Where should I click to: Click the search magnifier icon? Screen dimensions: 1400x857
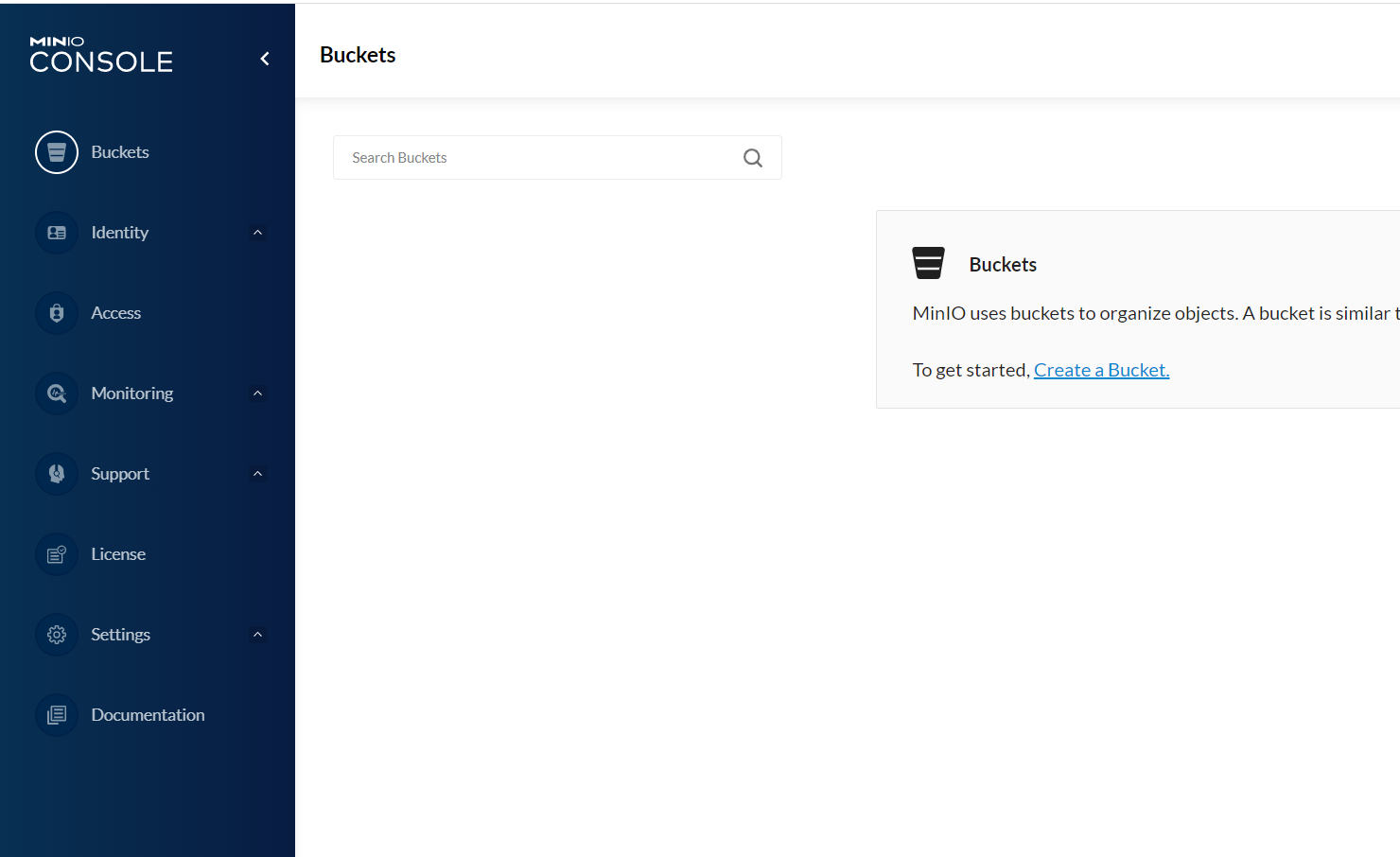[x=753, y=158]
